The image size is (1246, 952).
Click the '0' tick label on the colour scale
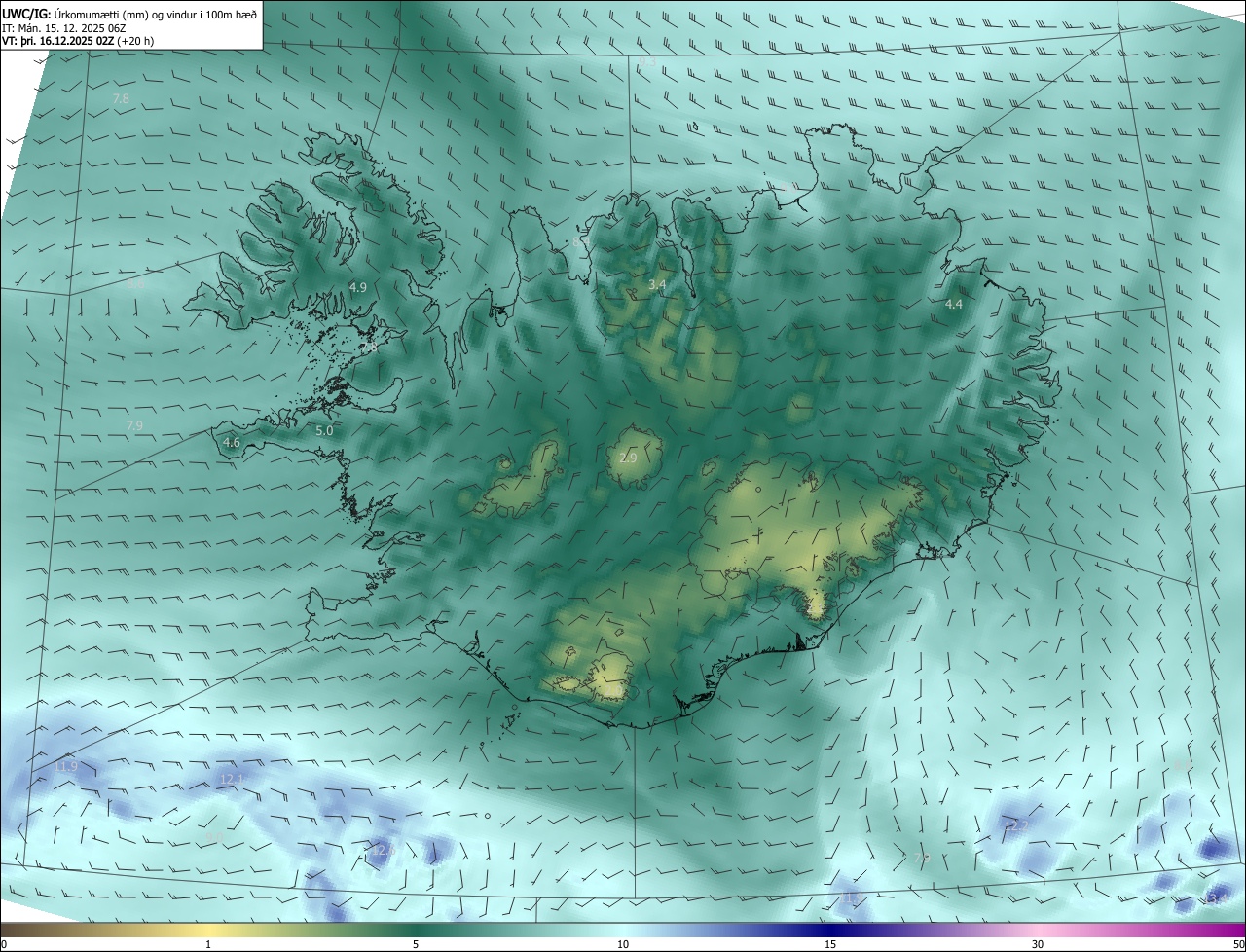(x=4, y=944)
